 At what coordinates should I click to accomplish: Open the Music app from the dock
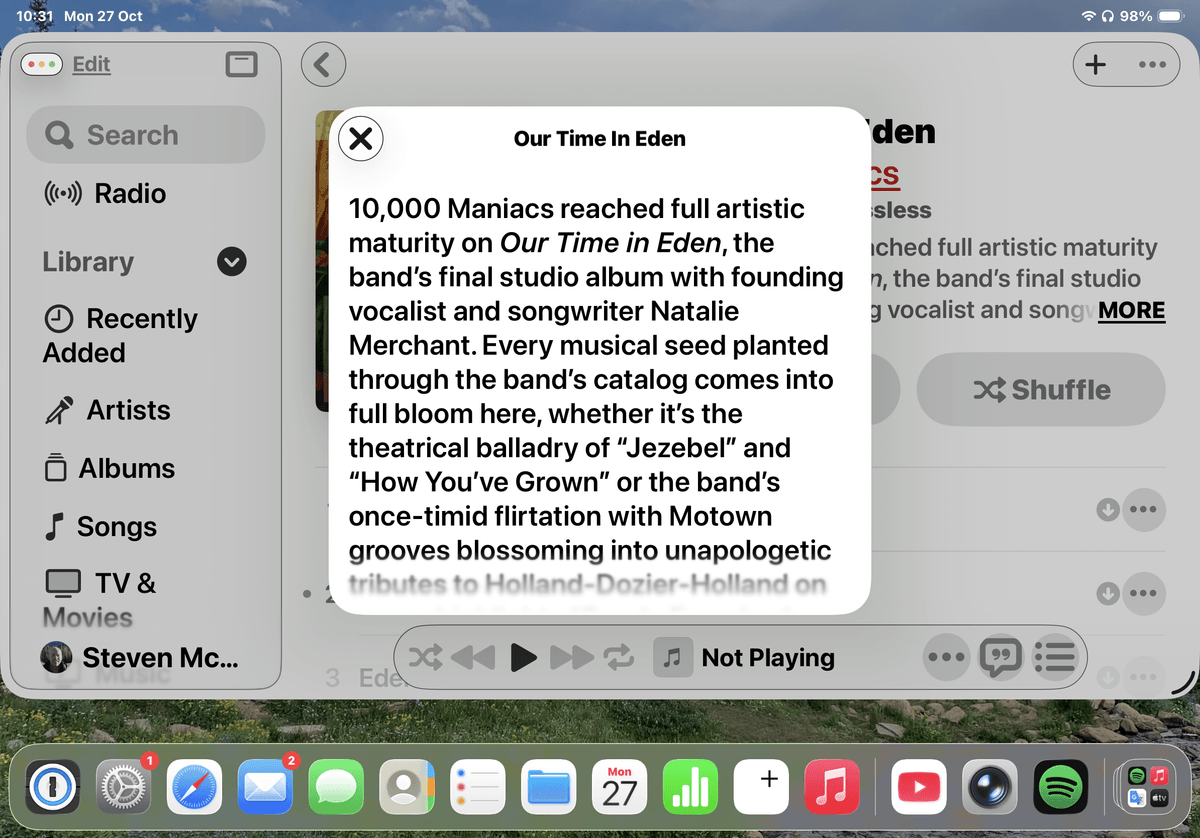833,787
